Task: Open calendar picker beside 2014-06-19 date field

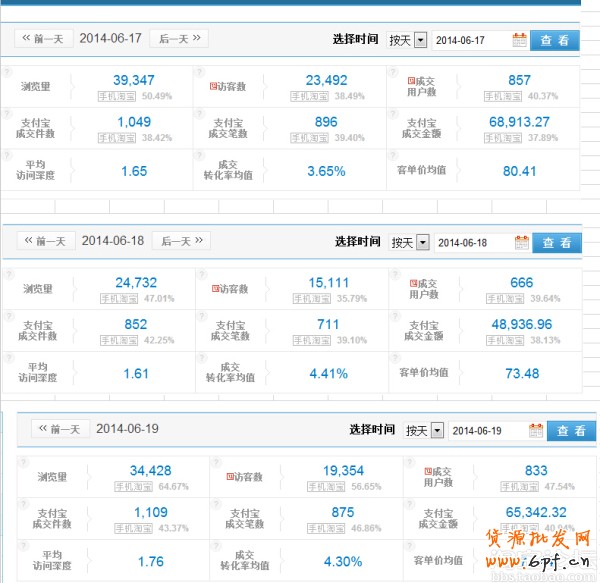Action: click(535, 430)
